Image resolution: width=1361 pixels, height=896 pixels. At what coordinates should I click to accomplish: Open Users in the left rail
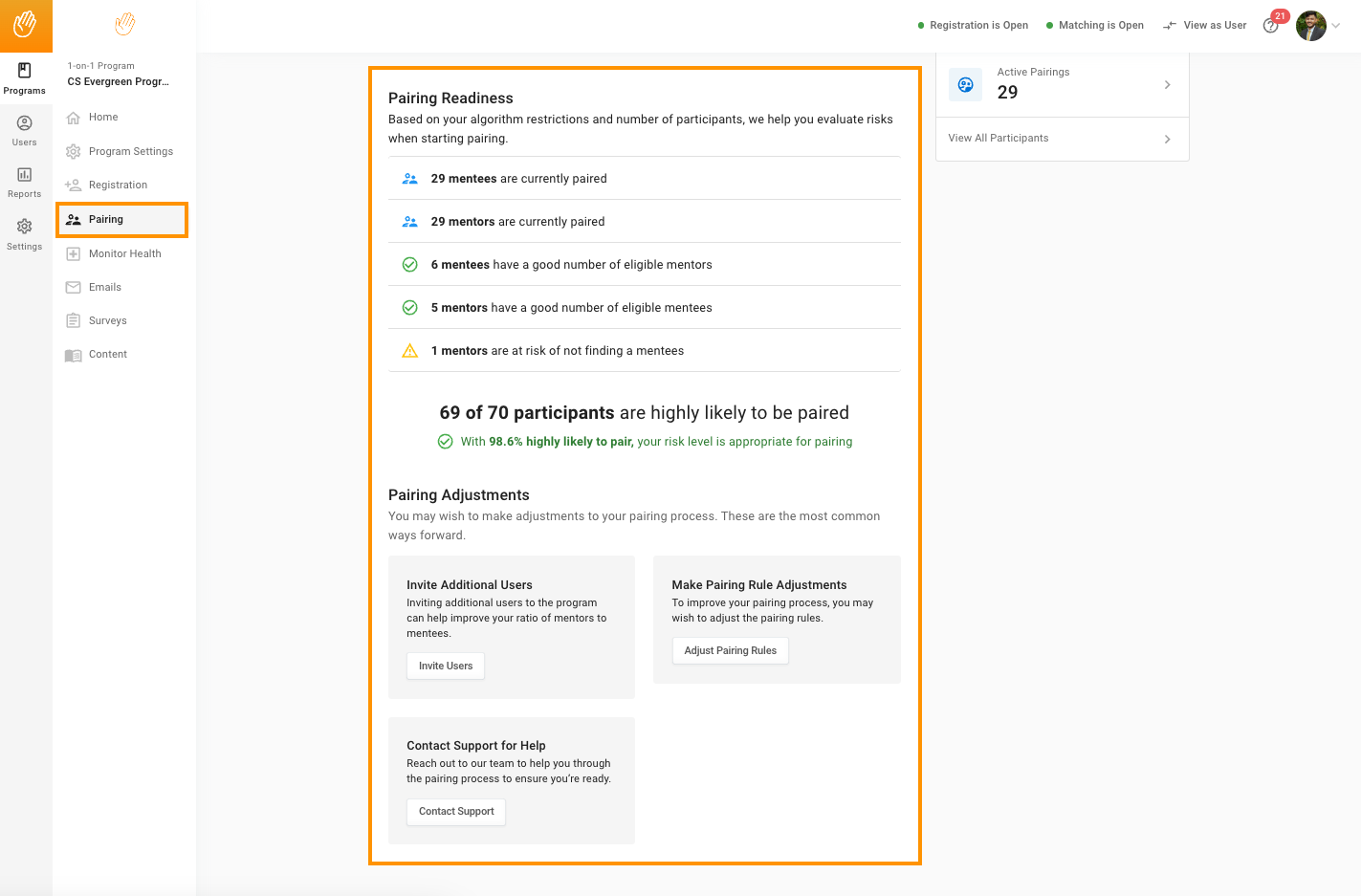pos(25,131)
